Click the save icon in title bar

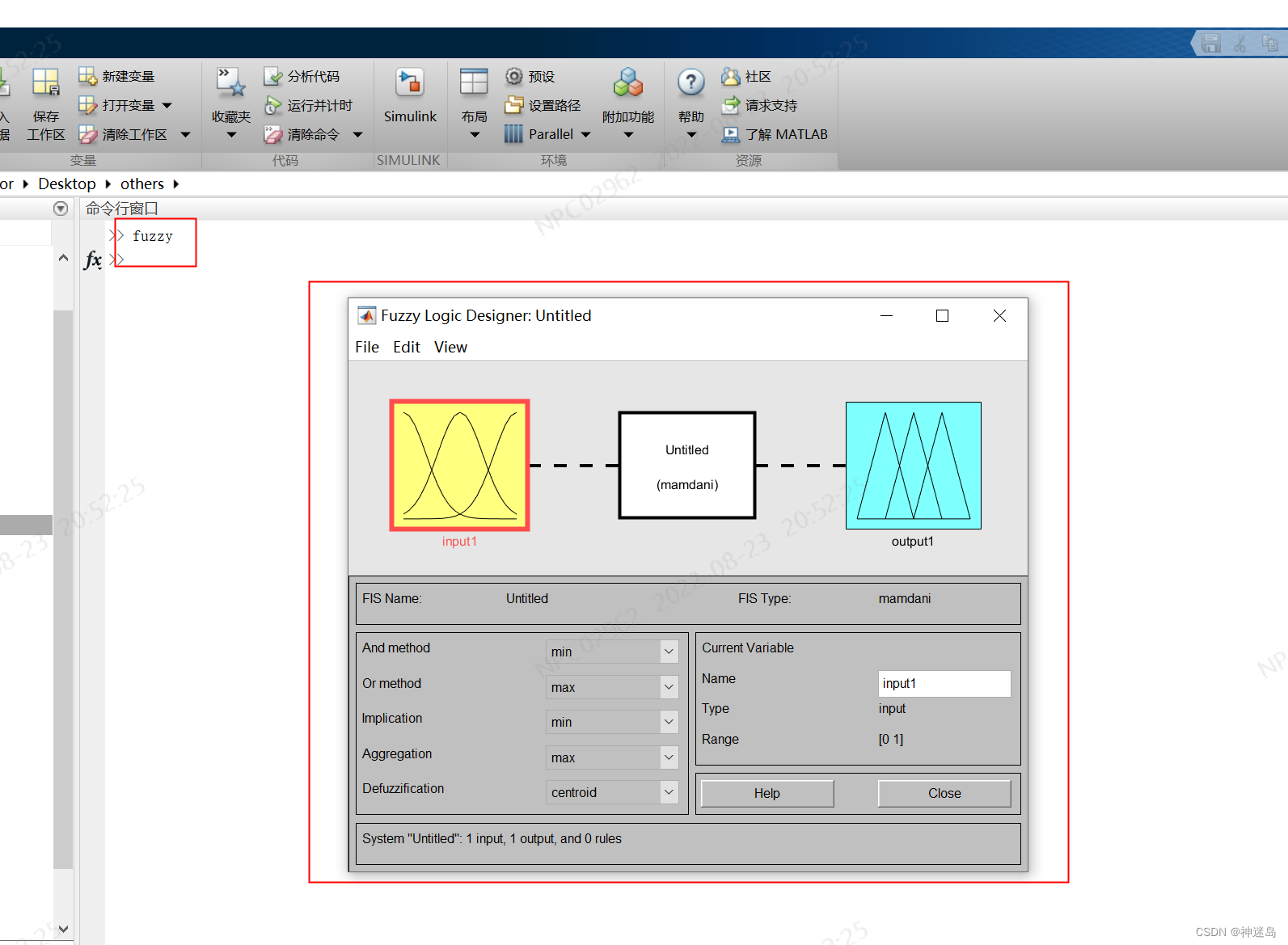[1210, 43]
